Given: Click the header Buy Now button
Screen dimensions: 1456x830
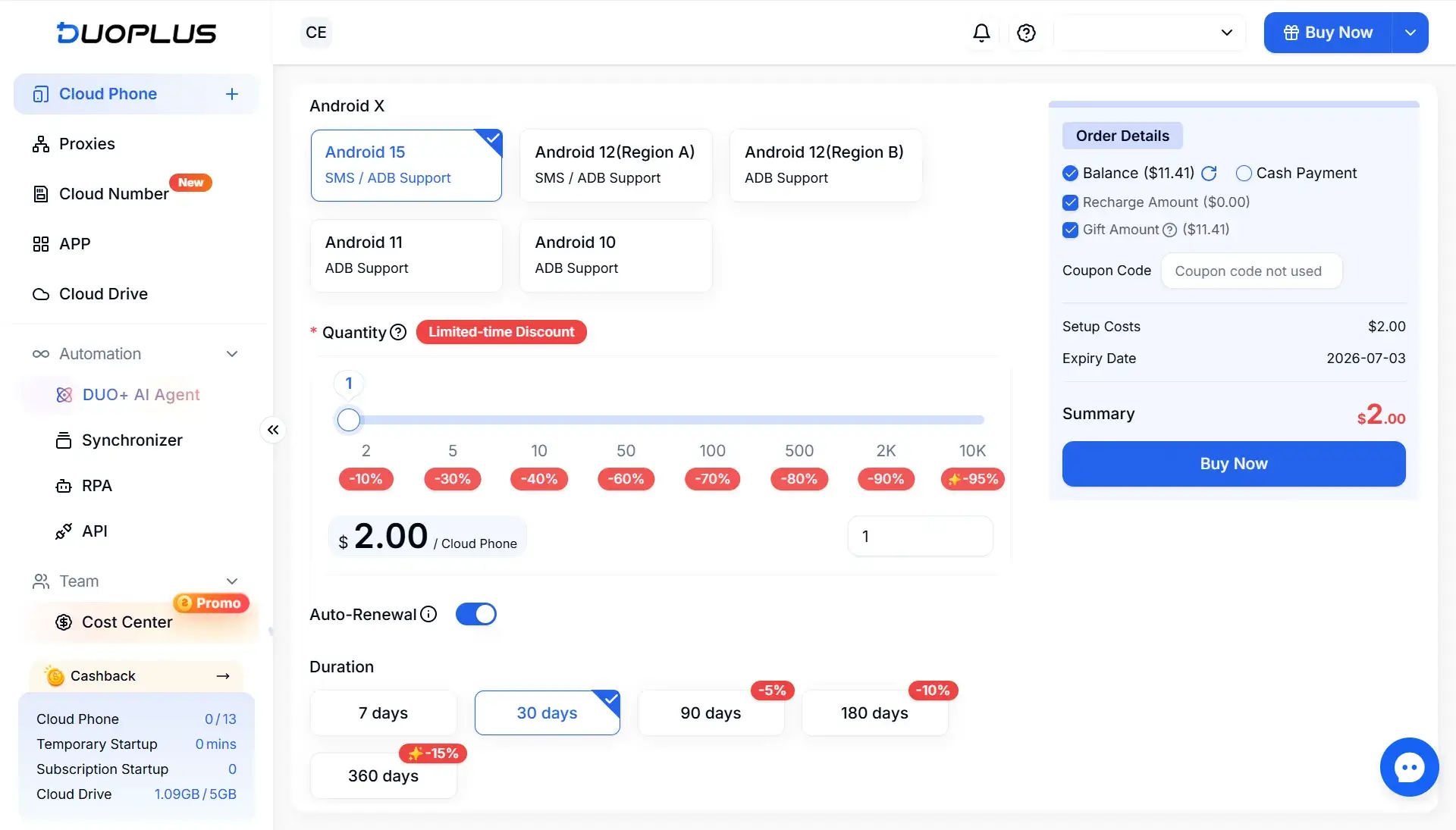Looking at the screenshot, I should [1328, 33].
